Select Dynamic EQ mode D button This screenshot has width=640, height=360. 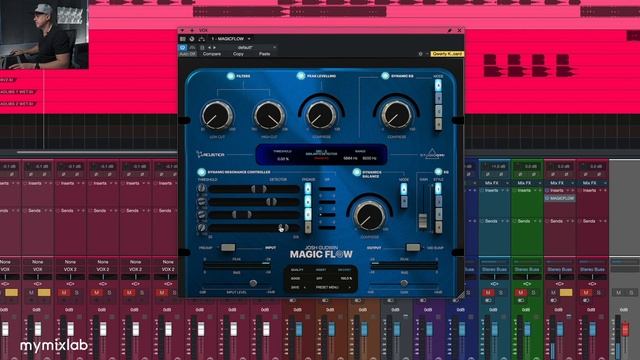coord(438,123)
